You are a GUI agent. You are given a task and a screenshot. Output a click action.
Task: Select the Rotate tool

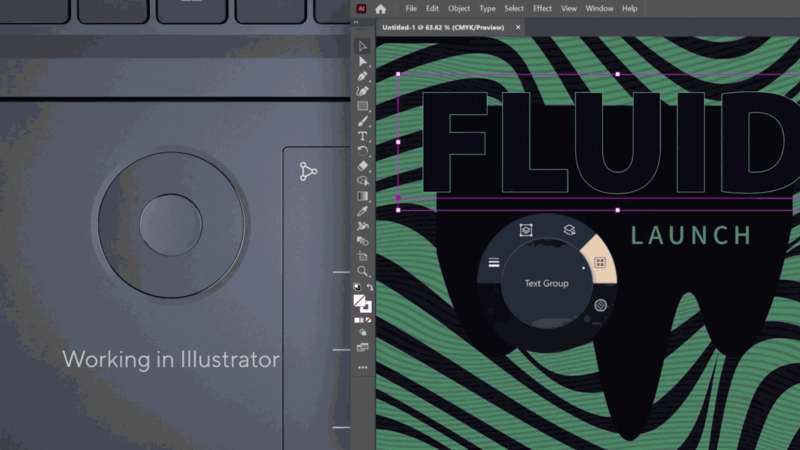tap(362, 151)
